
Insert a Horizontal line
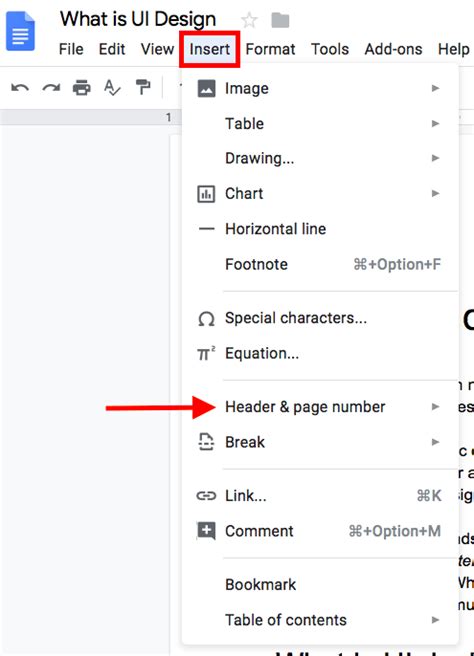tap(320, 229)
